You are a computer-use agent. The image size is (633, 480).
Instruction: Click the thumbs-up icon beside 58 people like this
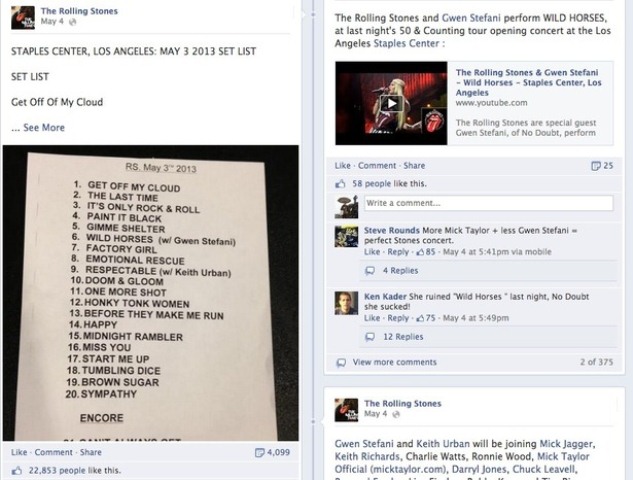[340, 184]
